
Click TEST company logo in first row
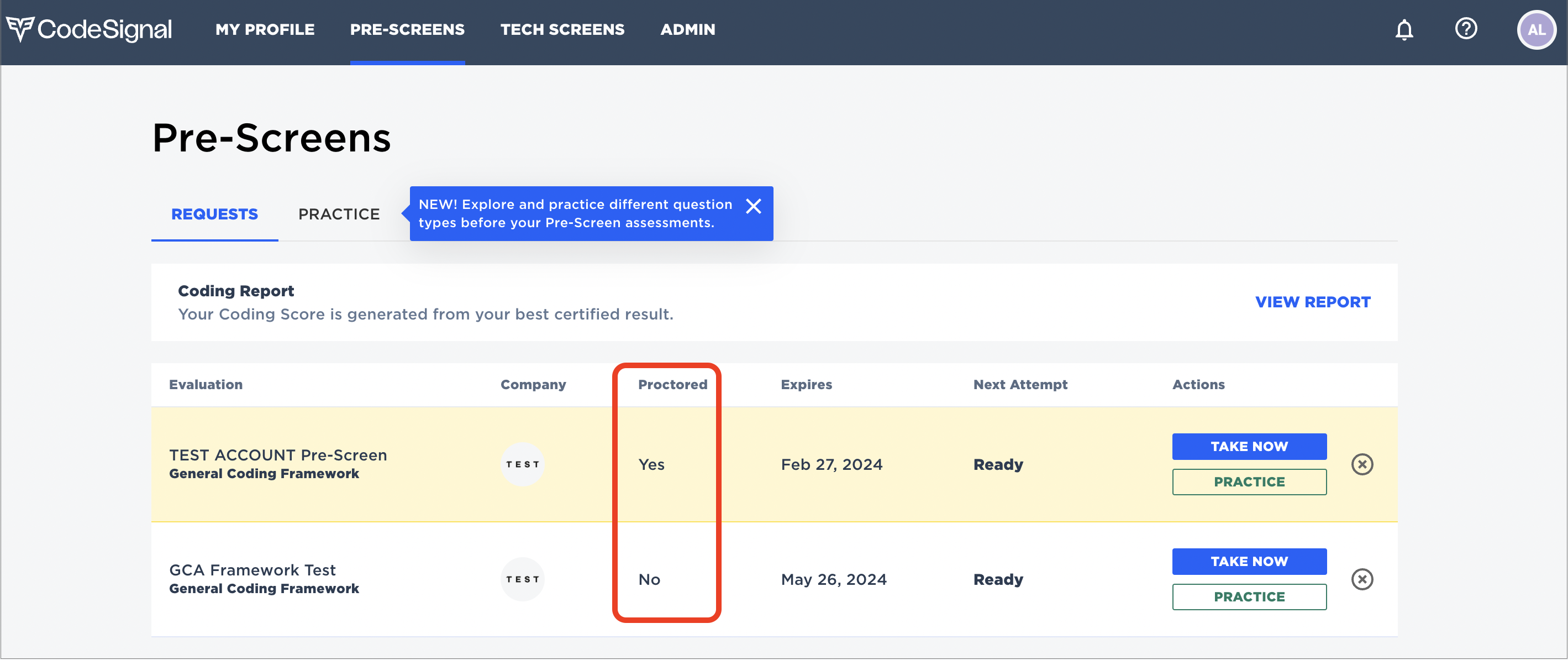522,464
